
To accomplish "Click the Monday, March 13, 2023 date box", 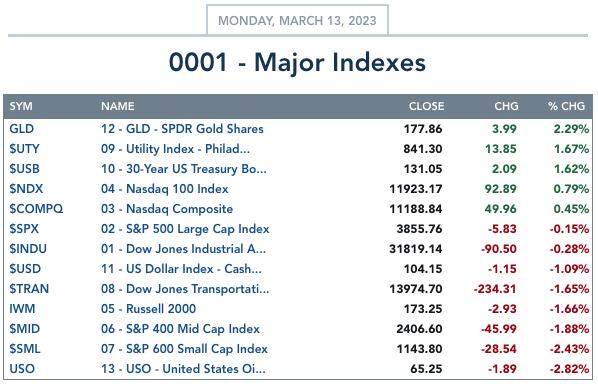I will coord(297,20).
